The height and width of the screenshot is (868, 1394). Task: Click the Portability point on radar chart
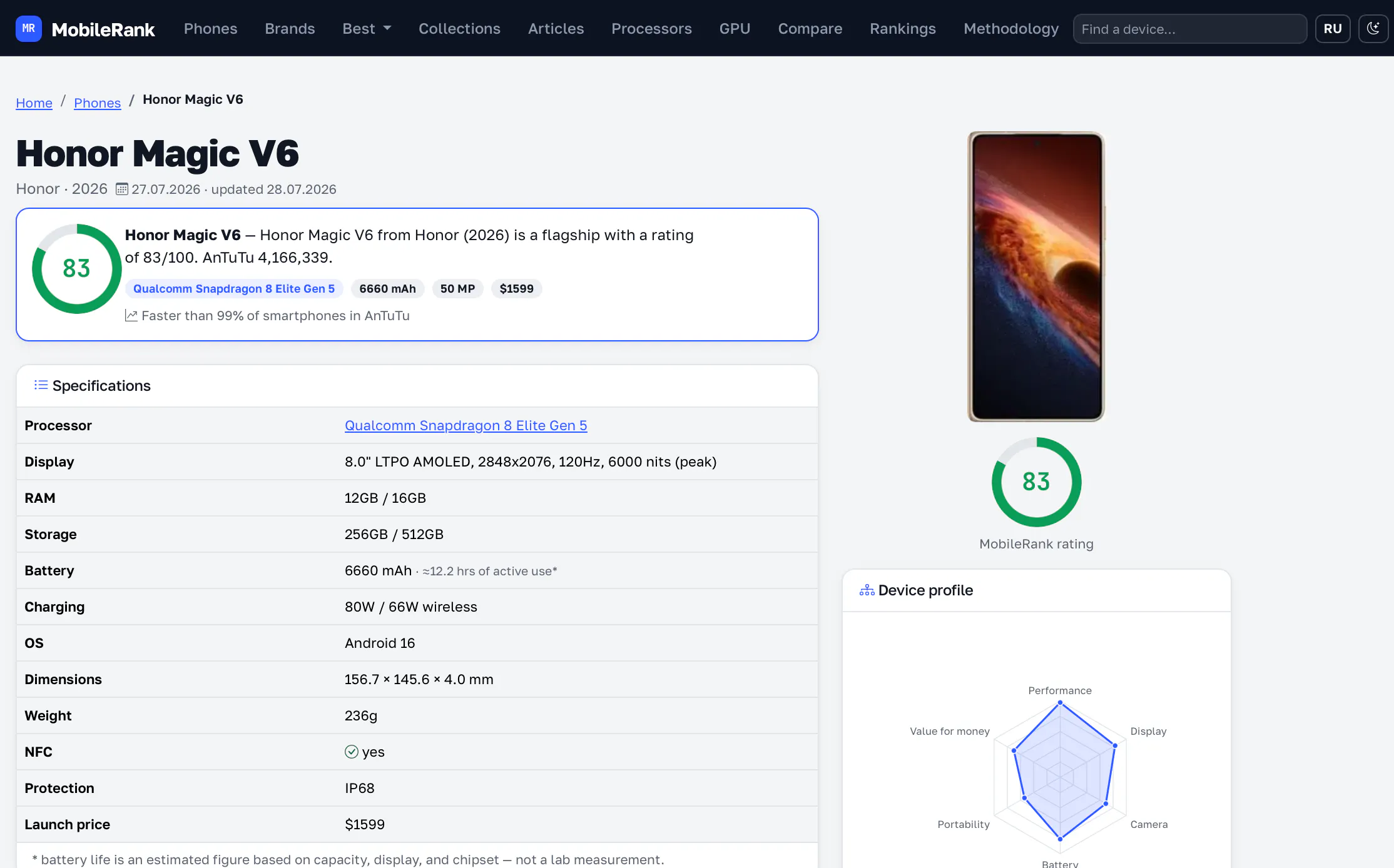[1024, 798]
